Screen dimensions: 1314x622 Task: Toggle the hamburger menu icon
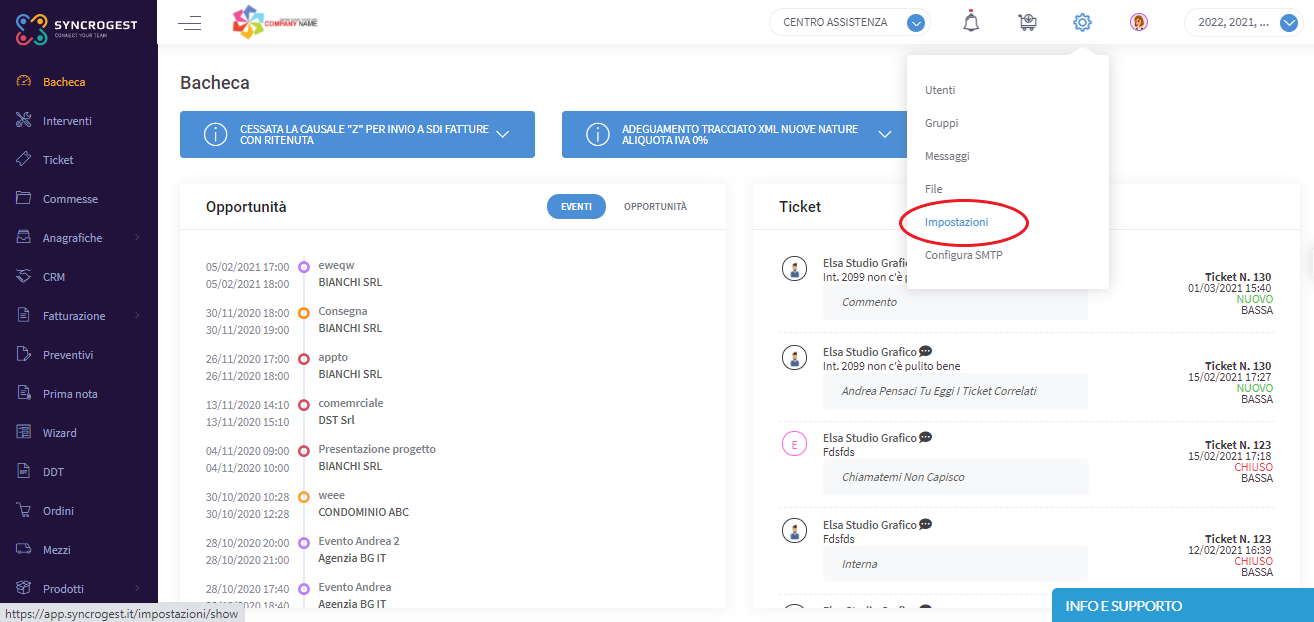(x=189, y=23)
